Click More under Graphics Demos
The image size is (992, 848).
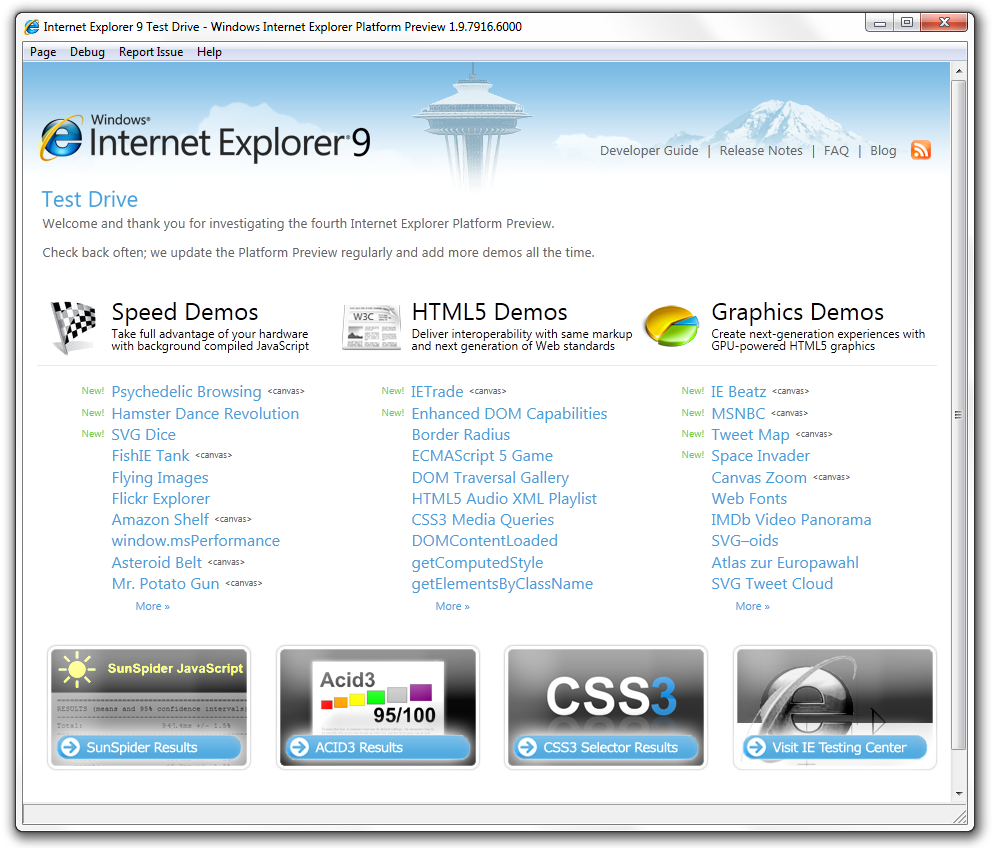pos(752,606)
